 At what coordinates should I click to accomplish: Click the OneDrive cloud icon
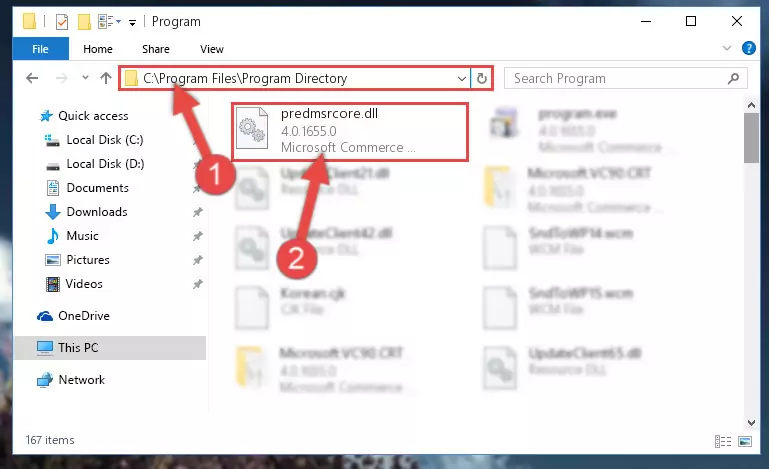tap(45, 316)
